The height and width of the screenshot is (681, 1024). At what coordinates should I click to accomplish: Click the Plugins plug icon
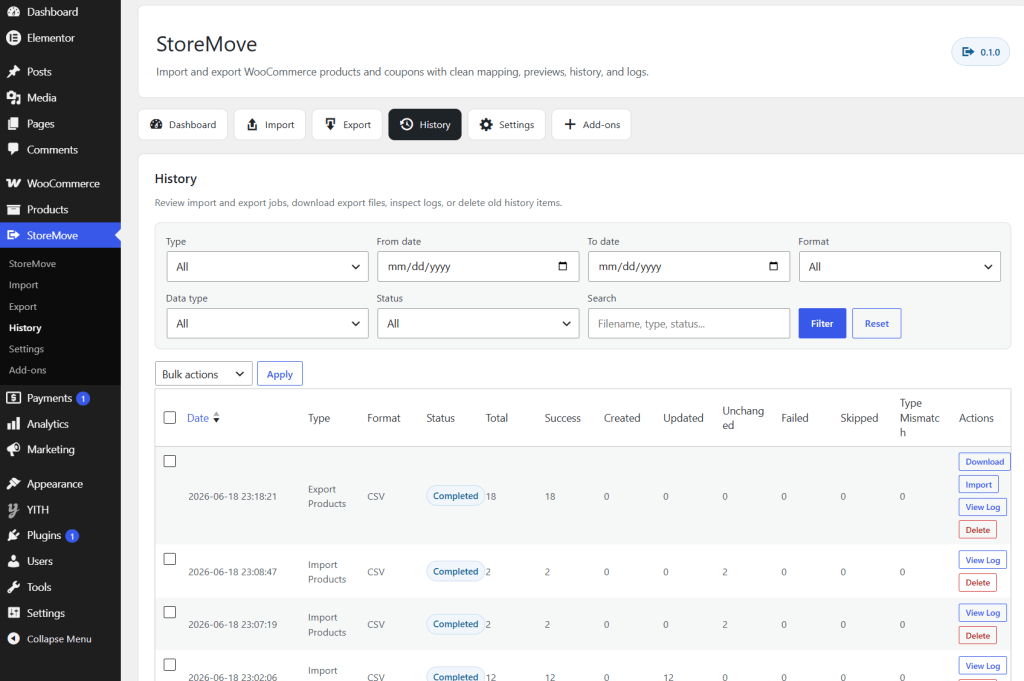click(x=13, y=535)
